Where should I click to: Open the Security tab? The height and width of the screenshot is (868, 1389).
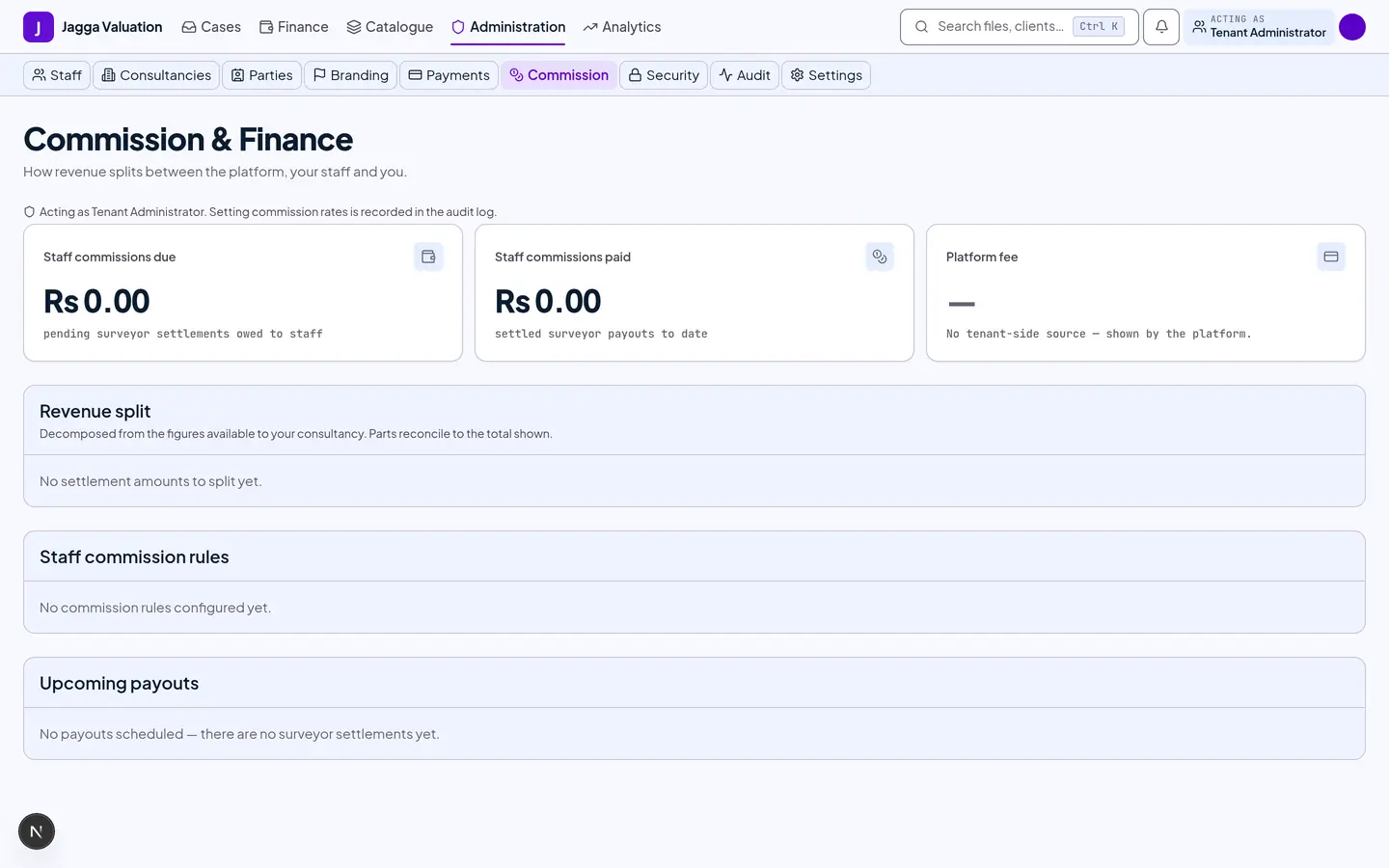tap(664, 75)
